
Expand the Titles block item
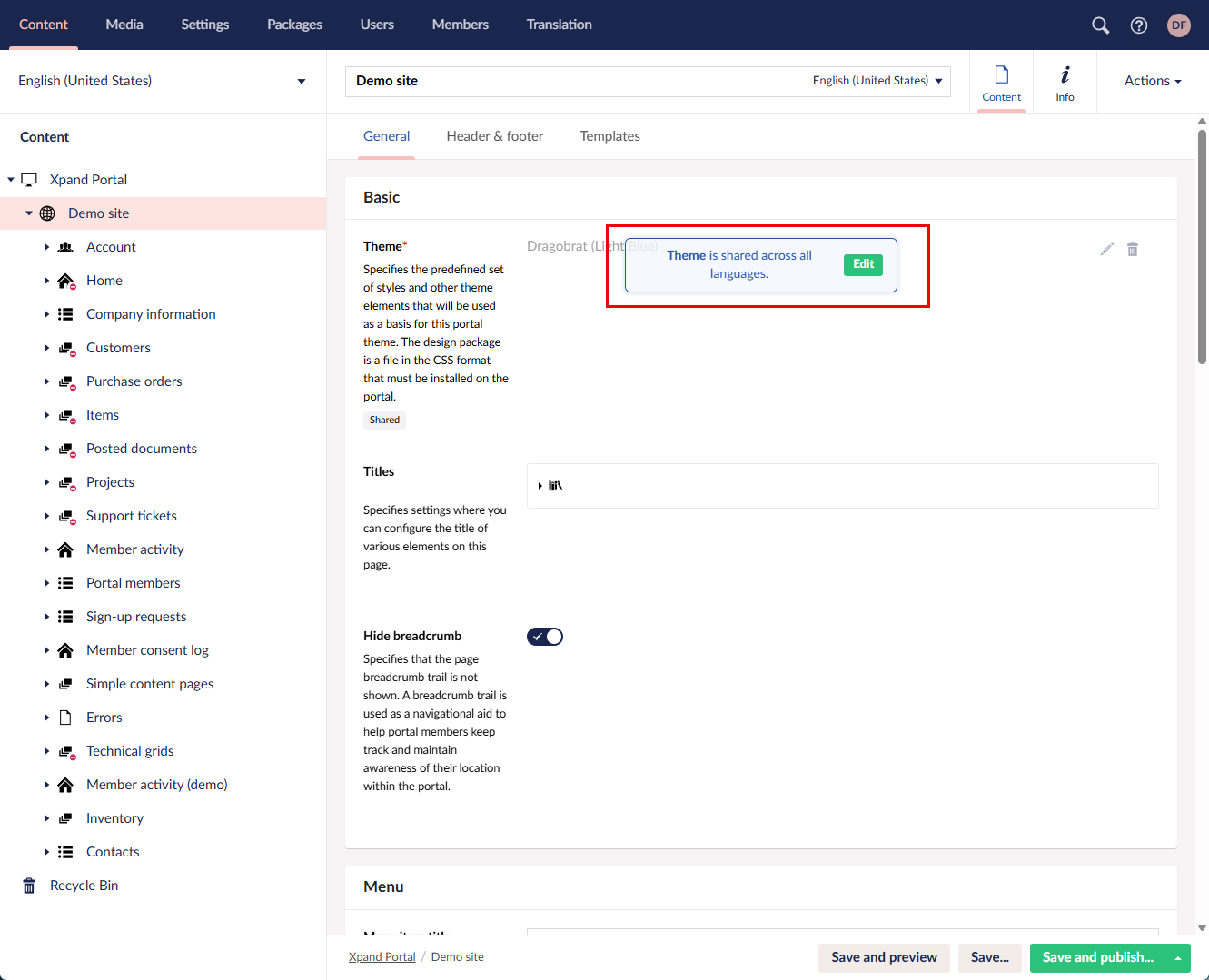540,486
